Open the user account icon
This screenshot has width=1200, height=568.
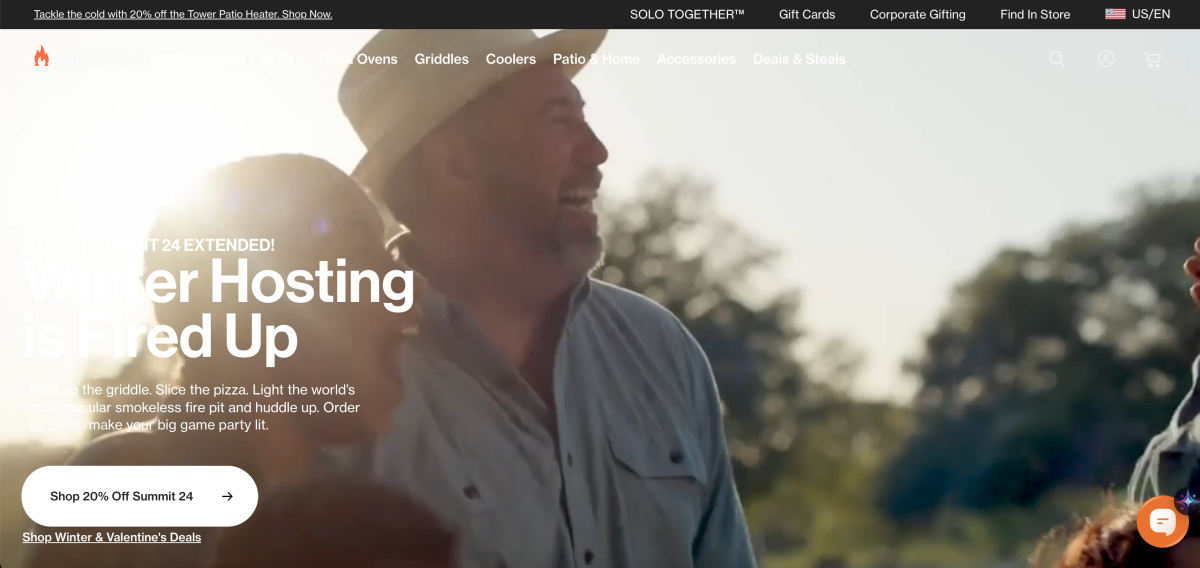[x=1106, y=59]
